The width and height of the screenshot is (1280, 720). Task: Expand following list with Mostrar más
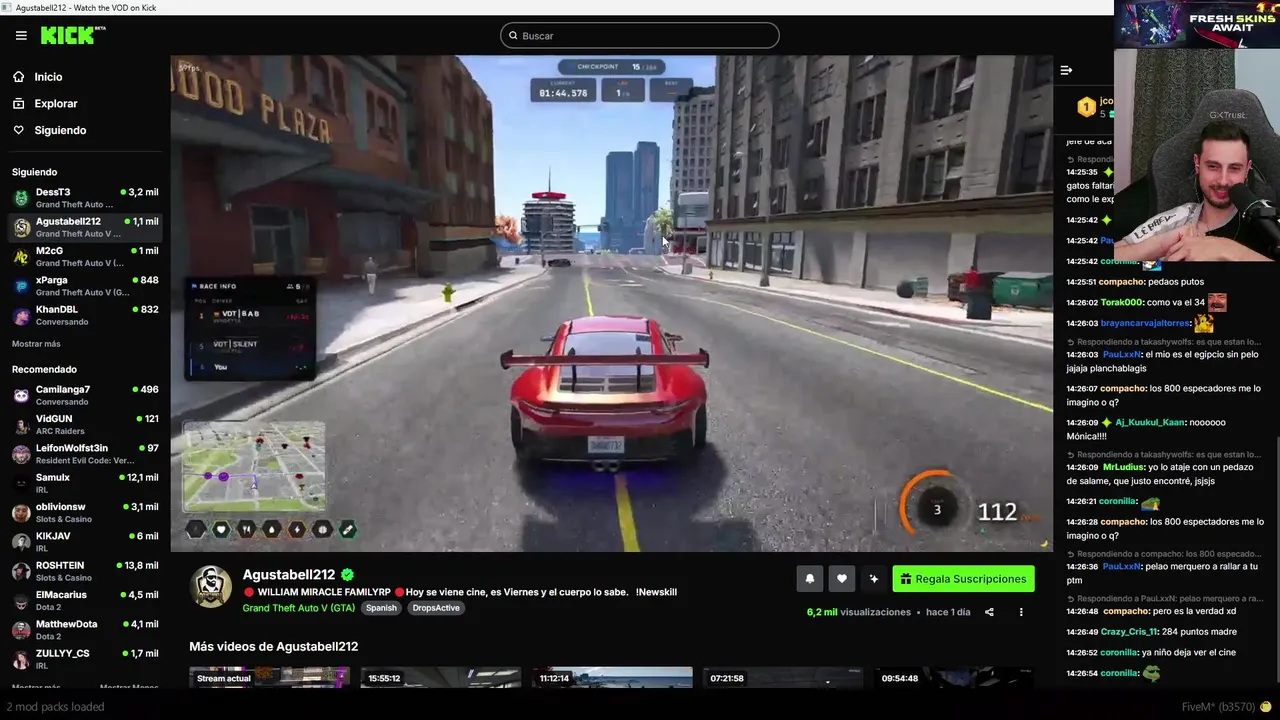pyautogui.click(x=36, y=344)
